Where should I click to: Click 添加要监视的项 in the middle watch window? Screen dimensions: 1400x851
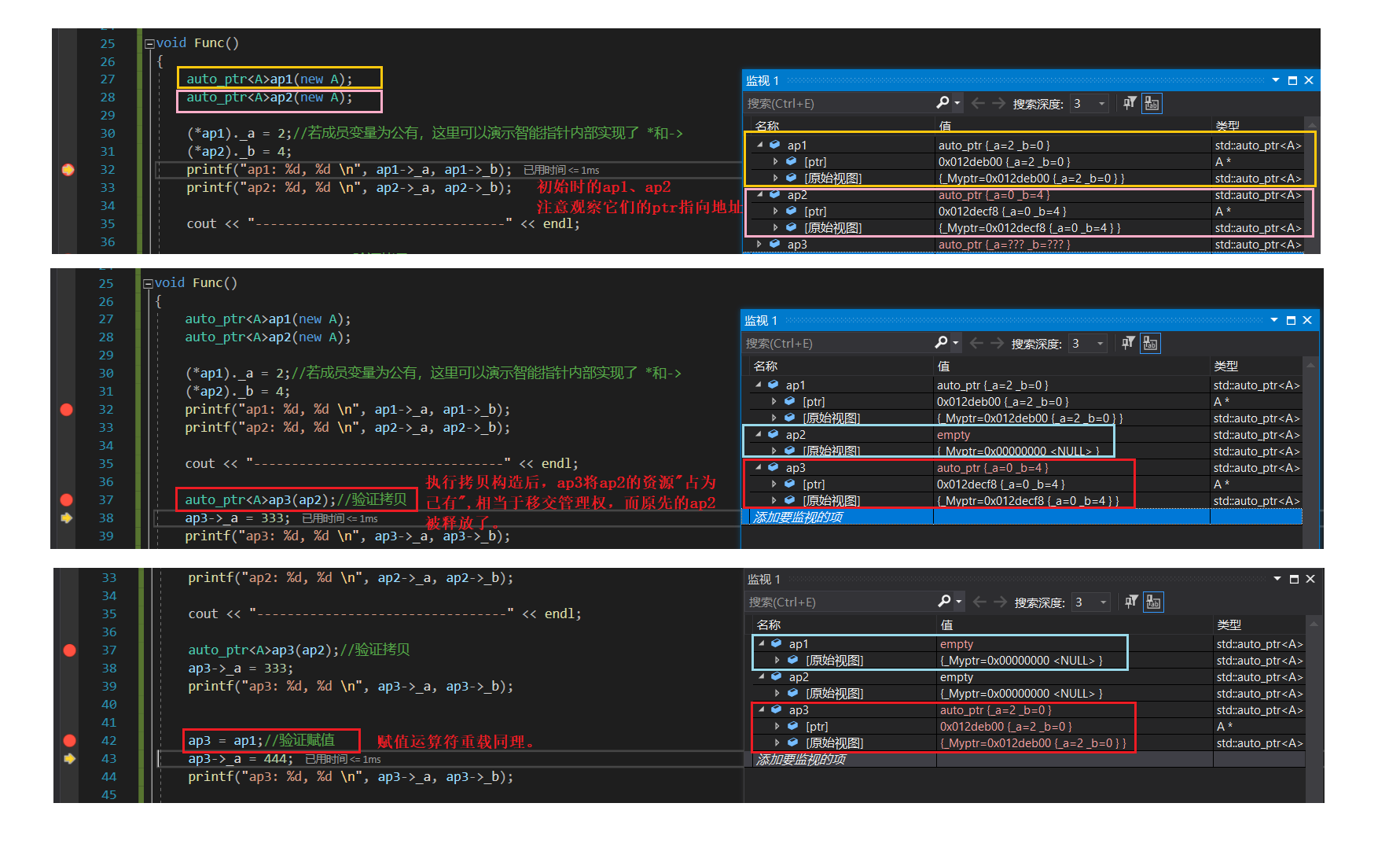[x=798, y=517]
